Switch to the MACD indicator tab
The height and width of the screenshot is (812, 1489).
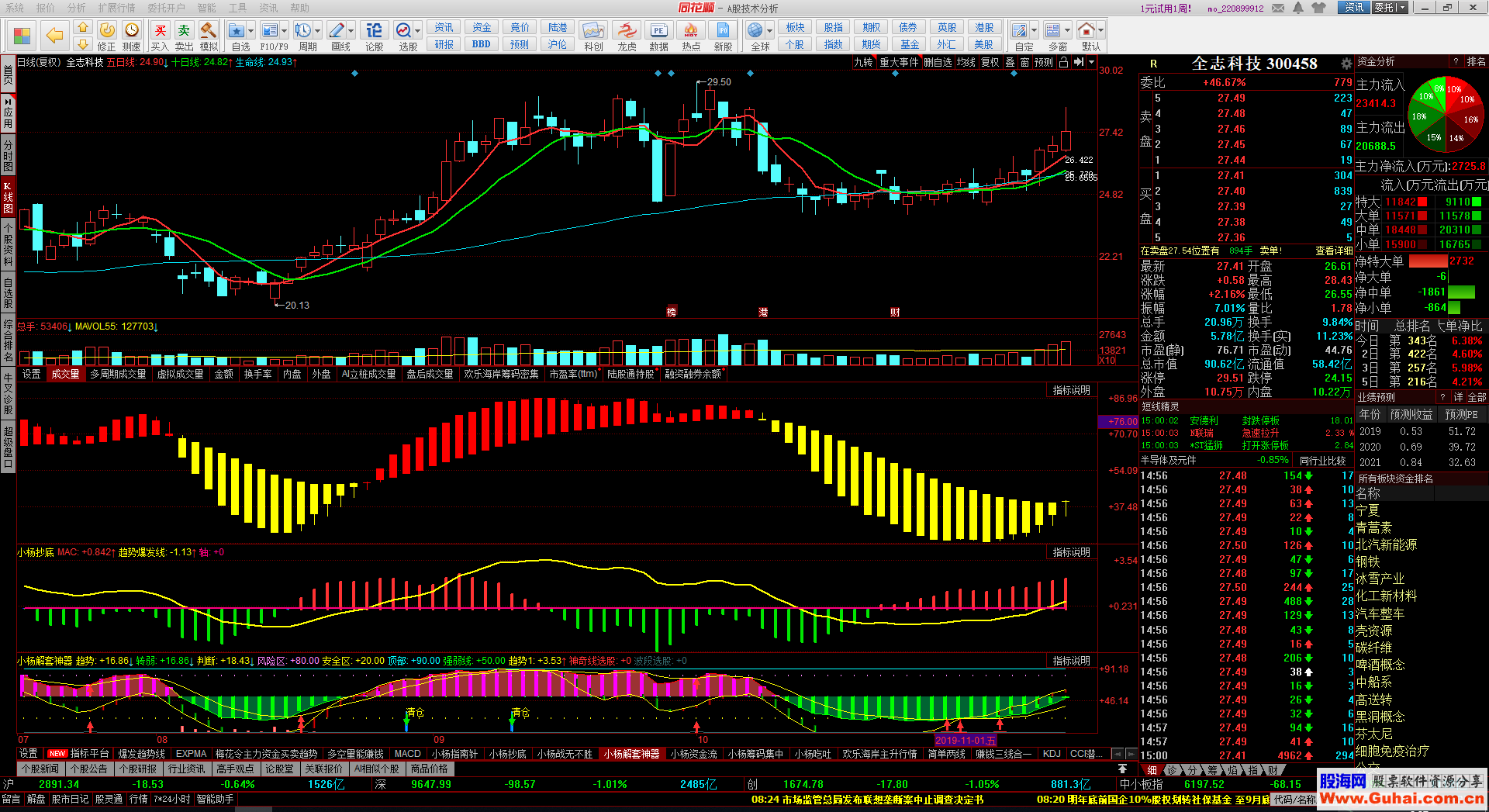(408, 754)
